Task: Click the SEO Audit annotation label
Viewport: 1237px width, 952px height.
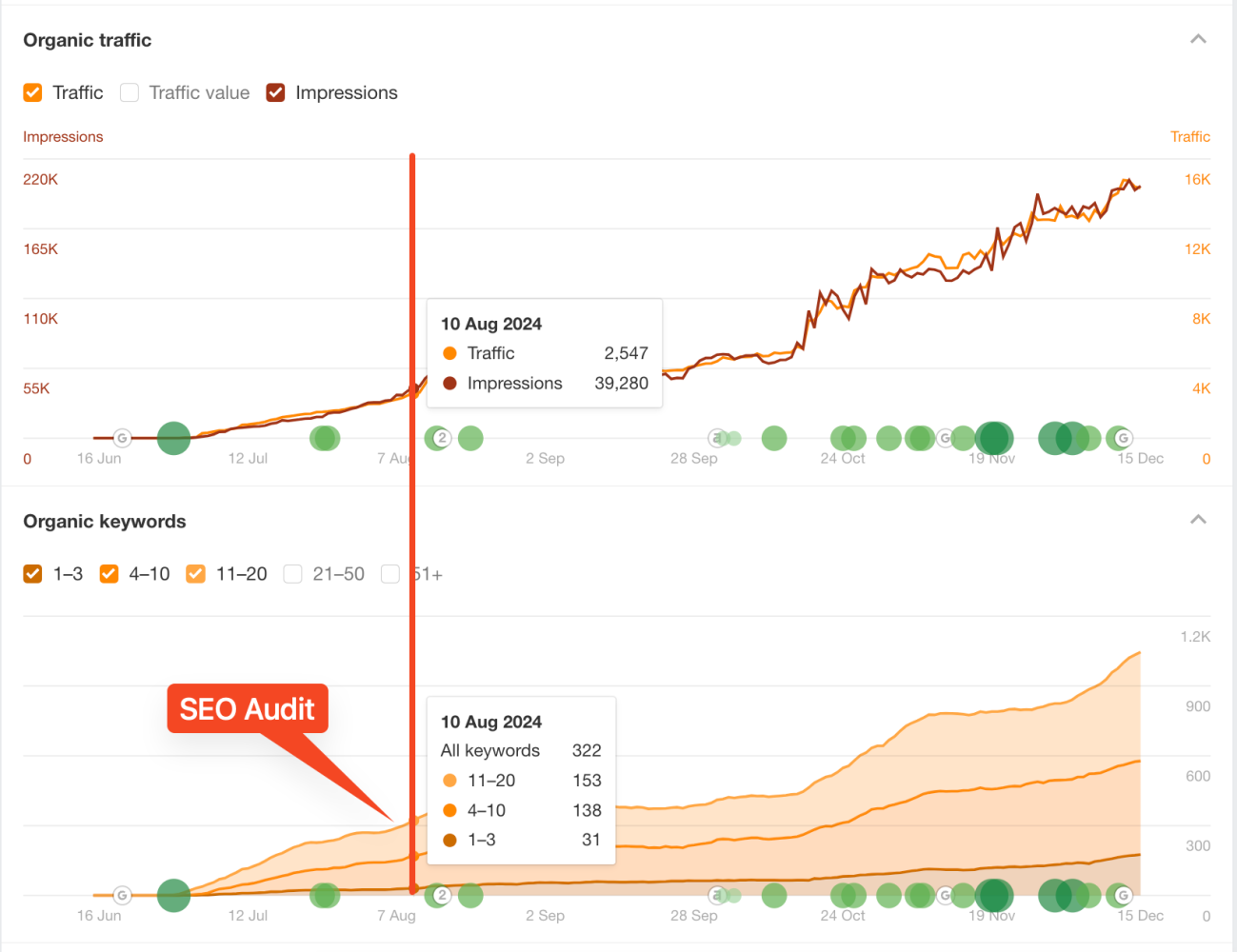Action: point(248,708)
